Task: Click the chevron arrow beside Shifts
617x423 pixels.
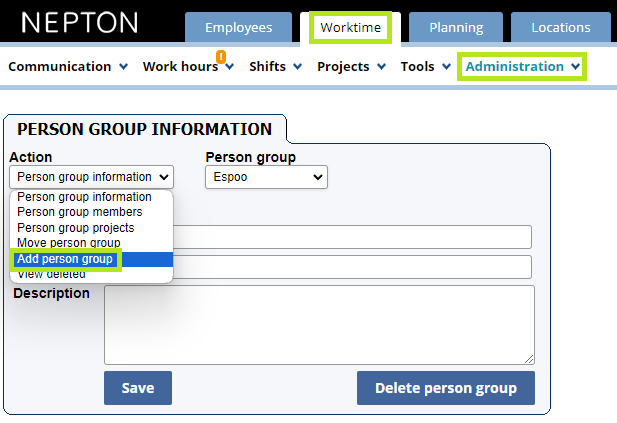Action: [x=298, y=66]
